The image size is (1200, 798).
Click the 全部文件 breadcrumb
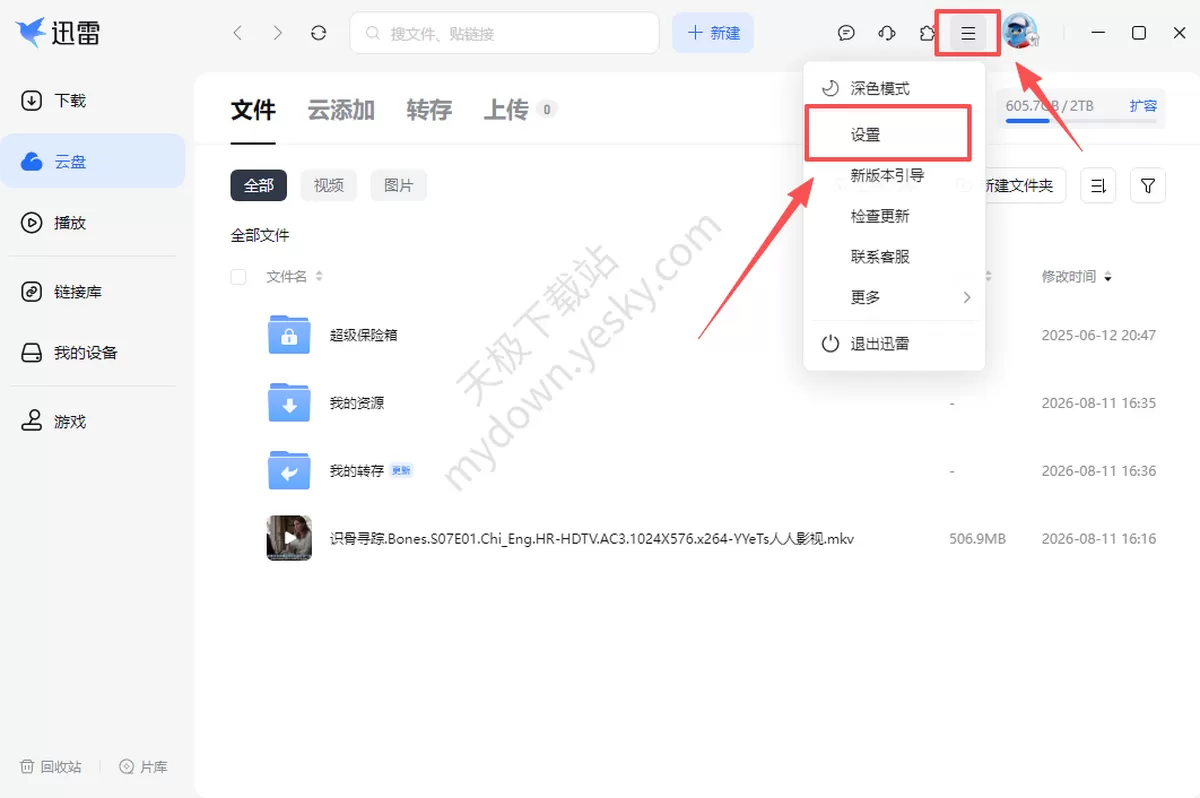click(x=260, y=236)
